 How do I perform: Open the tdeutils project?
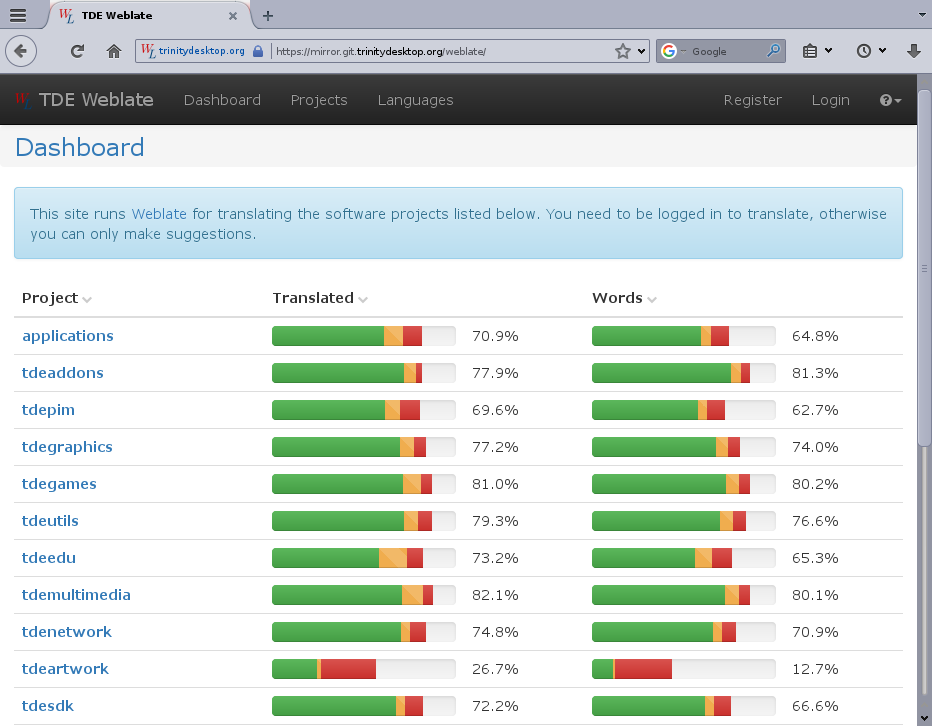click(50, 521)
